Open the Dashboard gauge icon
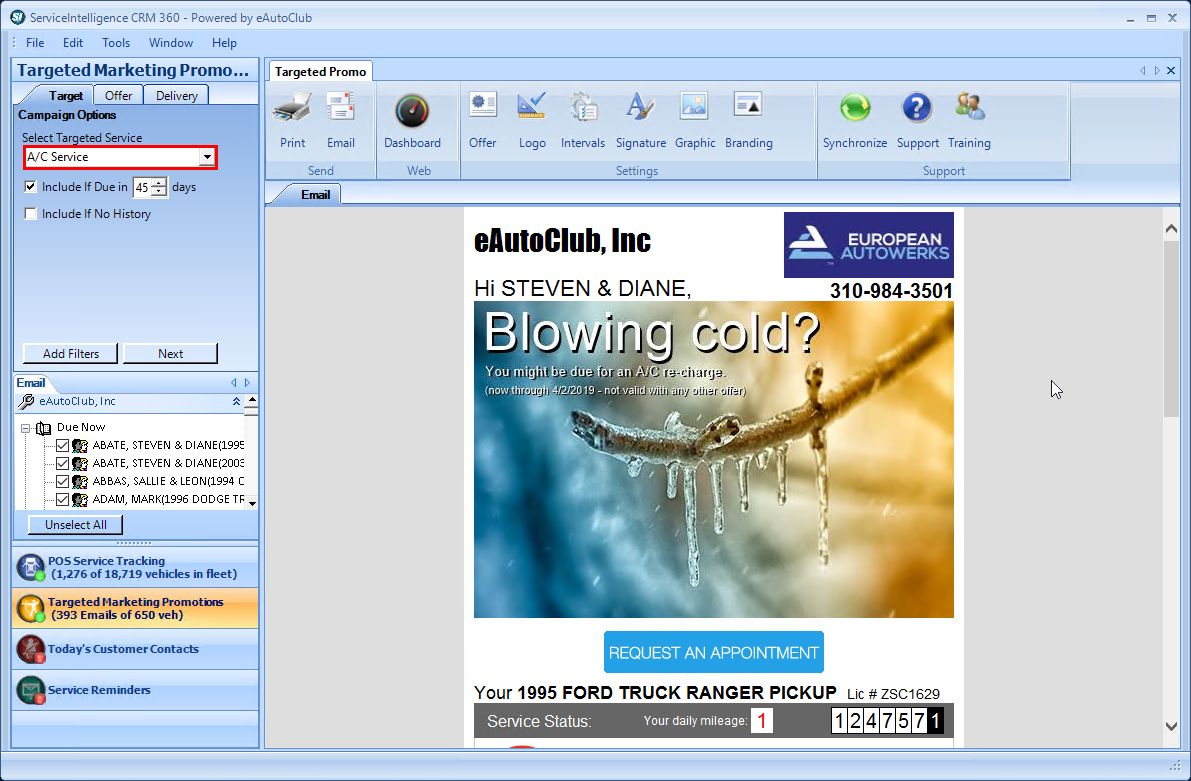 coord(412,111)
